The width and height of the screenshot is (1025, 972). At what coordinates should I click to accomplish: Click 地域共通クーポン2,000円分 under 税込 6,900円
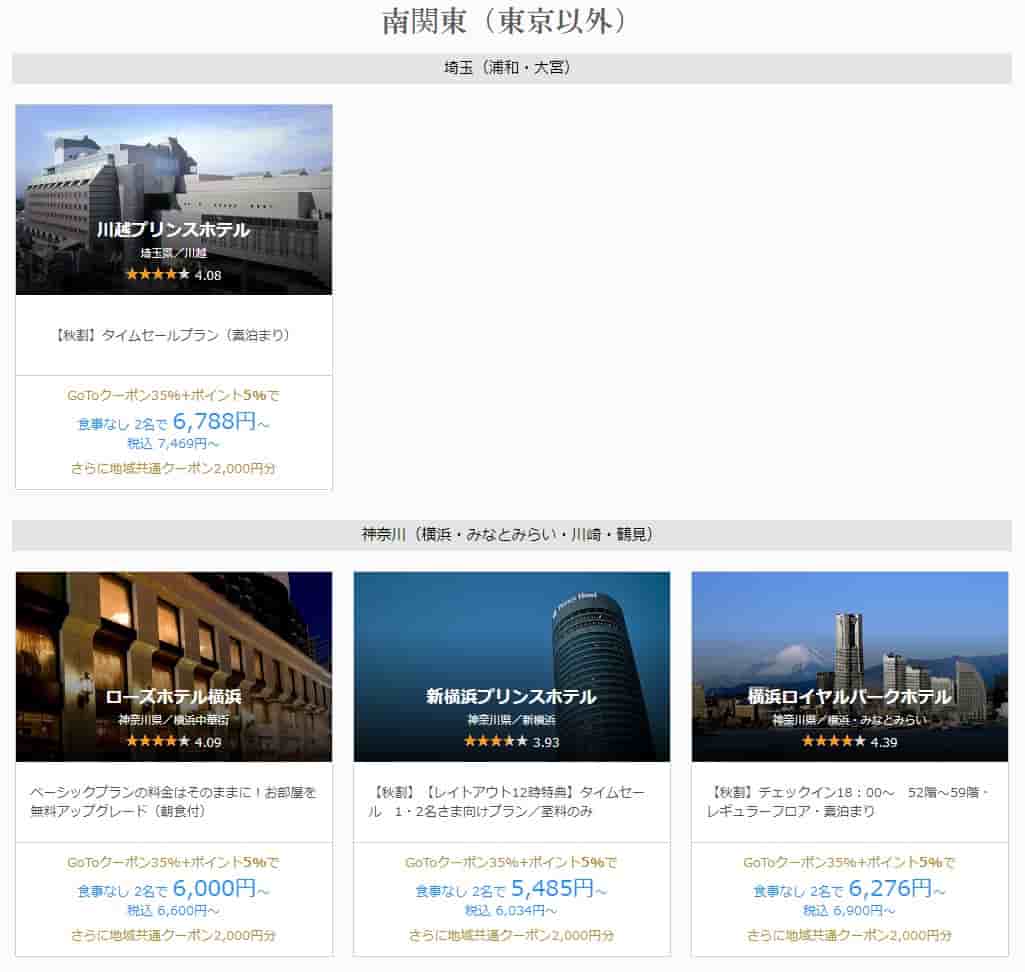click(x=849, y=935)
